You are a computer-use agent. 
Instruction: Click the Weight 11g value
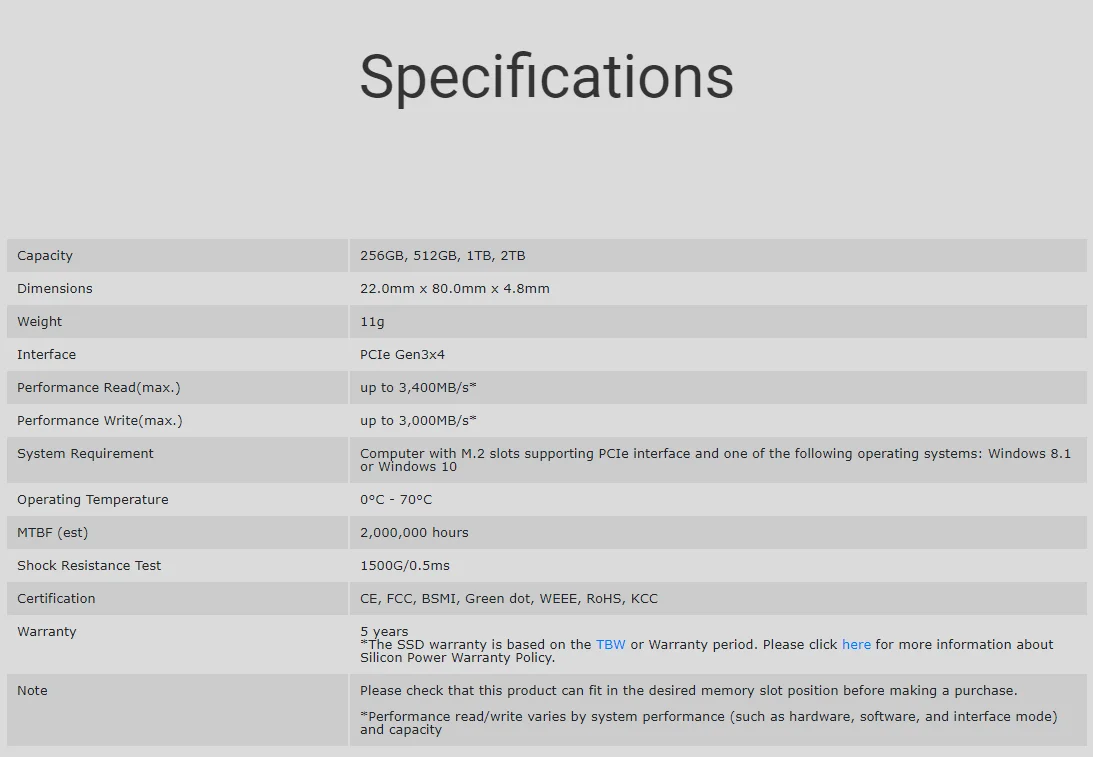[372, 322]
